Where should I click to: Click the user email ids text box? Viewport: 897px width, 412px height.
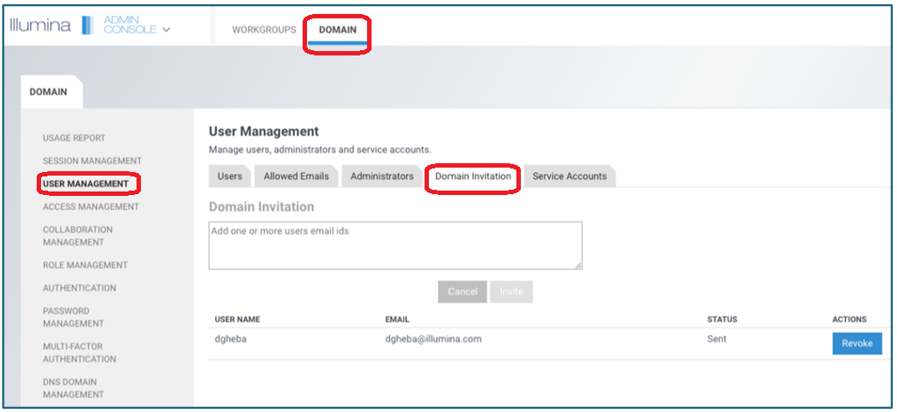(395, 245)
